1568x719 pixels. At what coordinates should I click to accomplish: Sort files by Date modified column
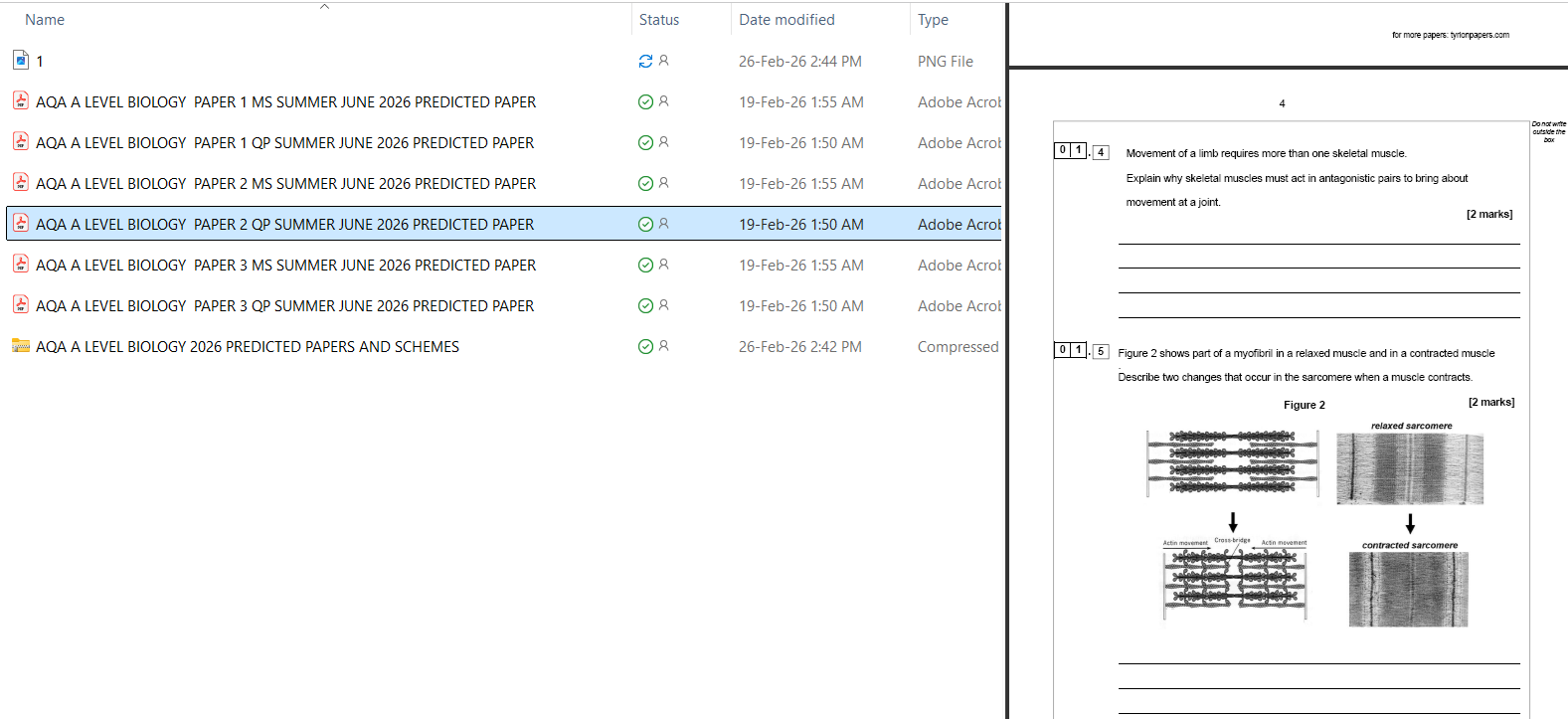(x=786, y=20)
